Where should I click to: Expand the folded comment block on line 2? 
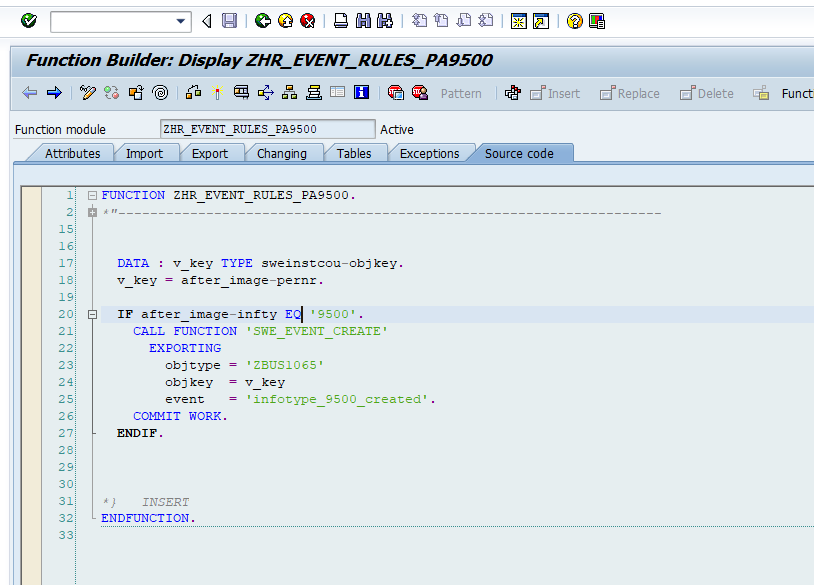pos(92,212)
